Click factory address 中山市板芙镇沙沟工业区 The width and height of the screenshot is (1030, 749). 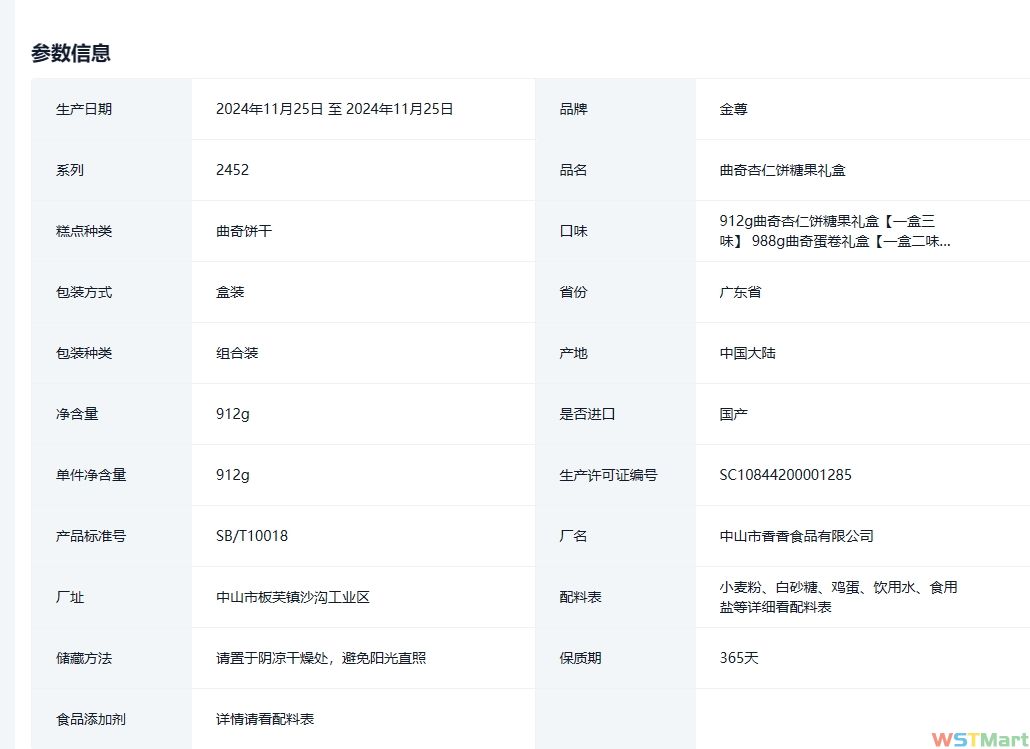(x=292, y=597)
